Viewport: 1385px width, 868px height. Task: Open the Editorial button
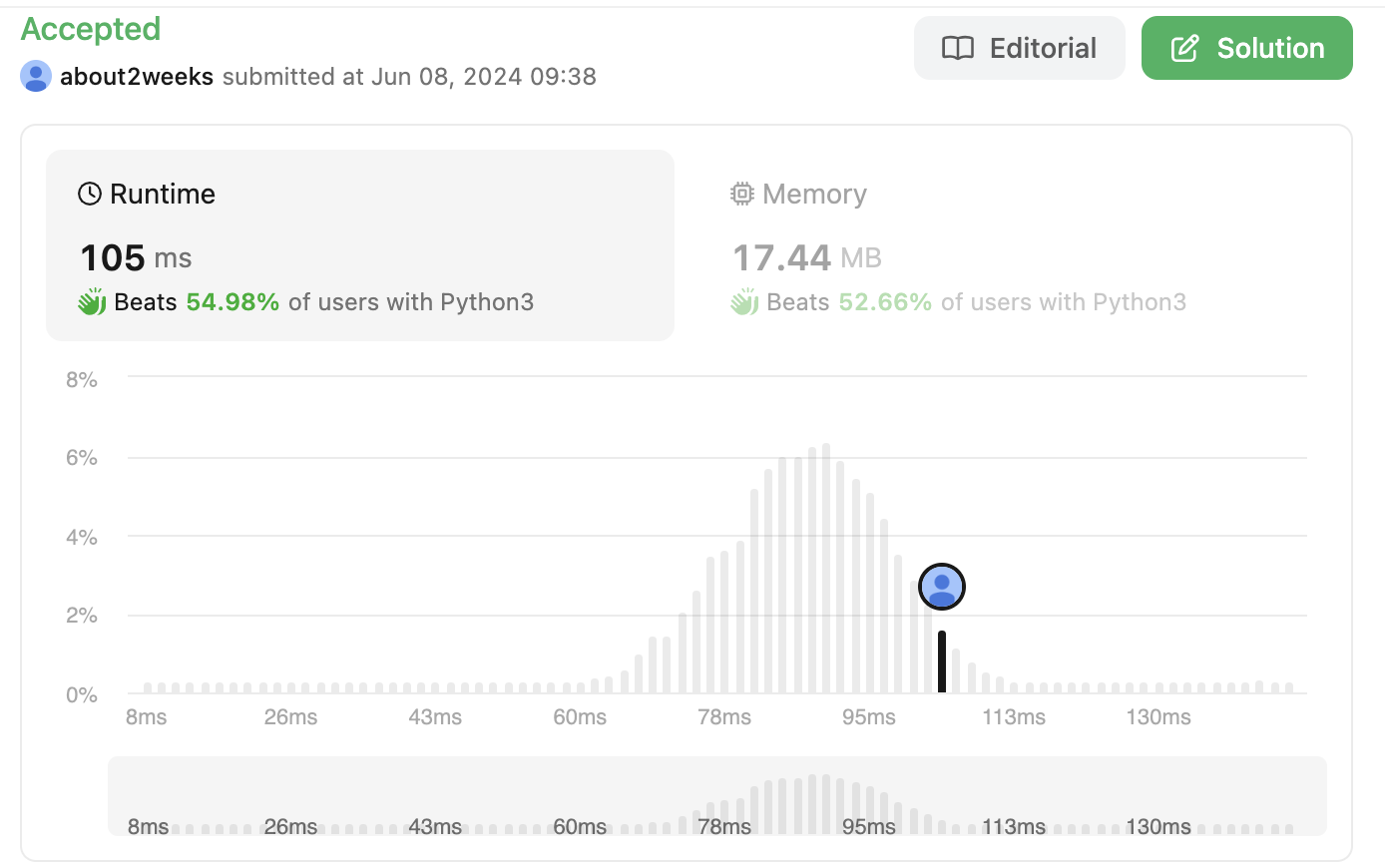click(1019, 48)
